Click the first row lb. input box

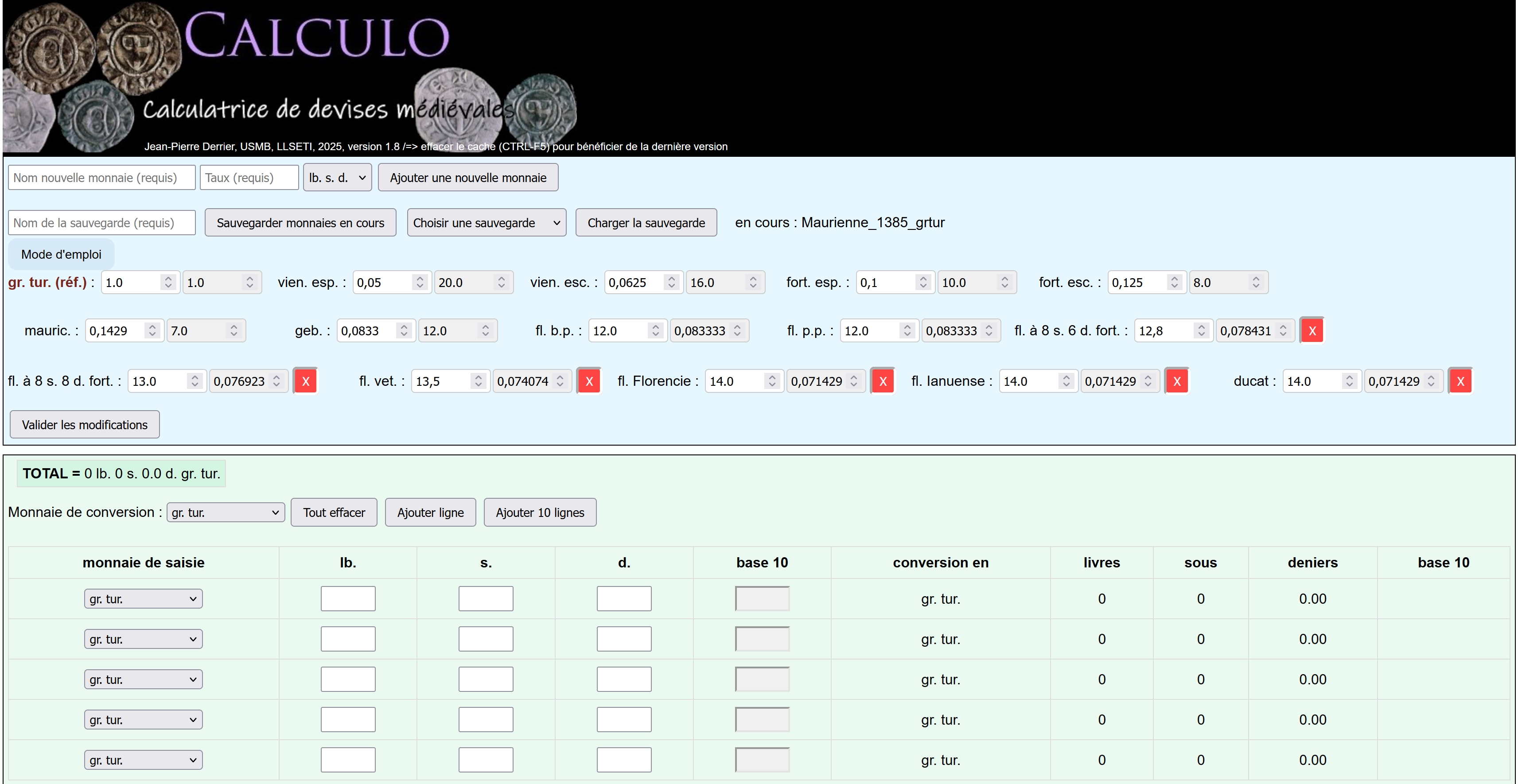pos(348,598)
